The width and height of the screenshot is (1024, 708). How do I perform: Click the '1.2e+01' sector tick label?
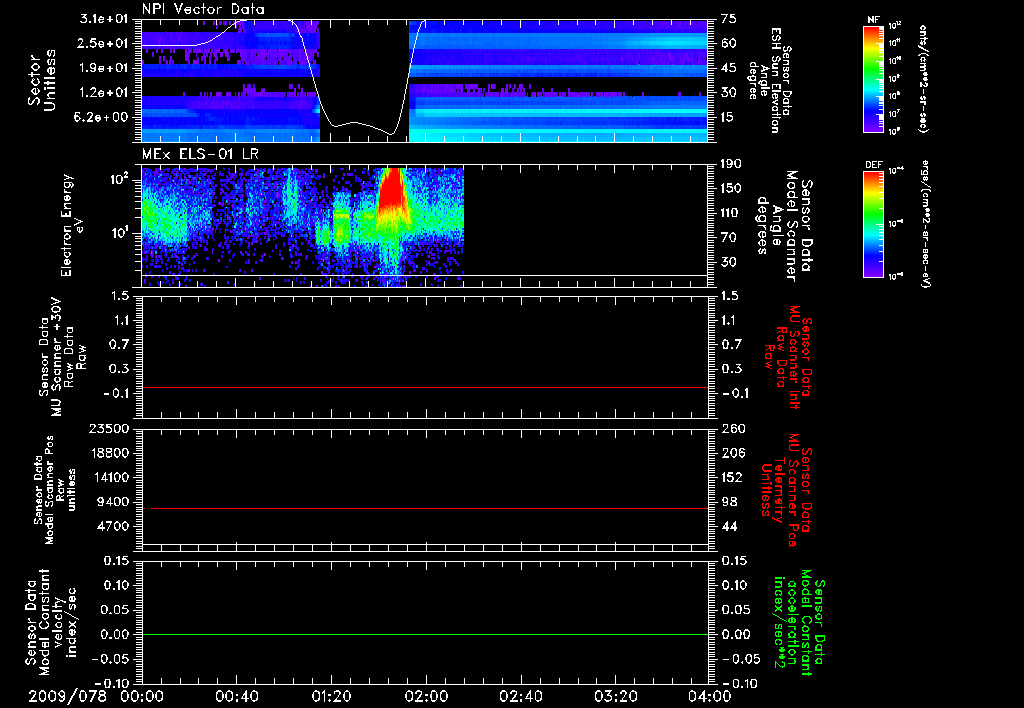[105, 93]
